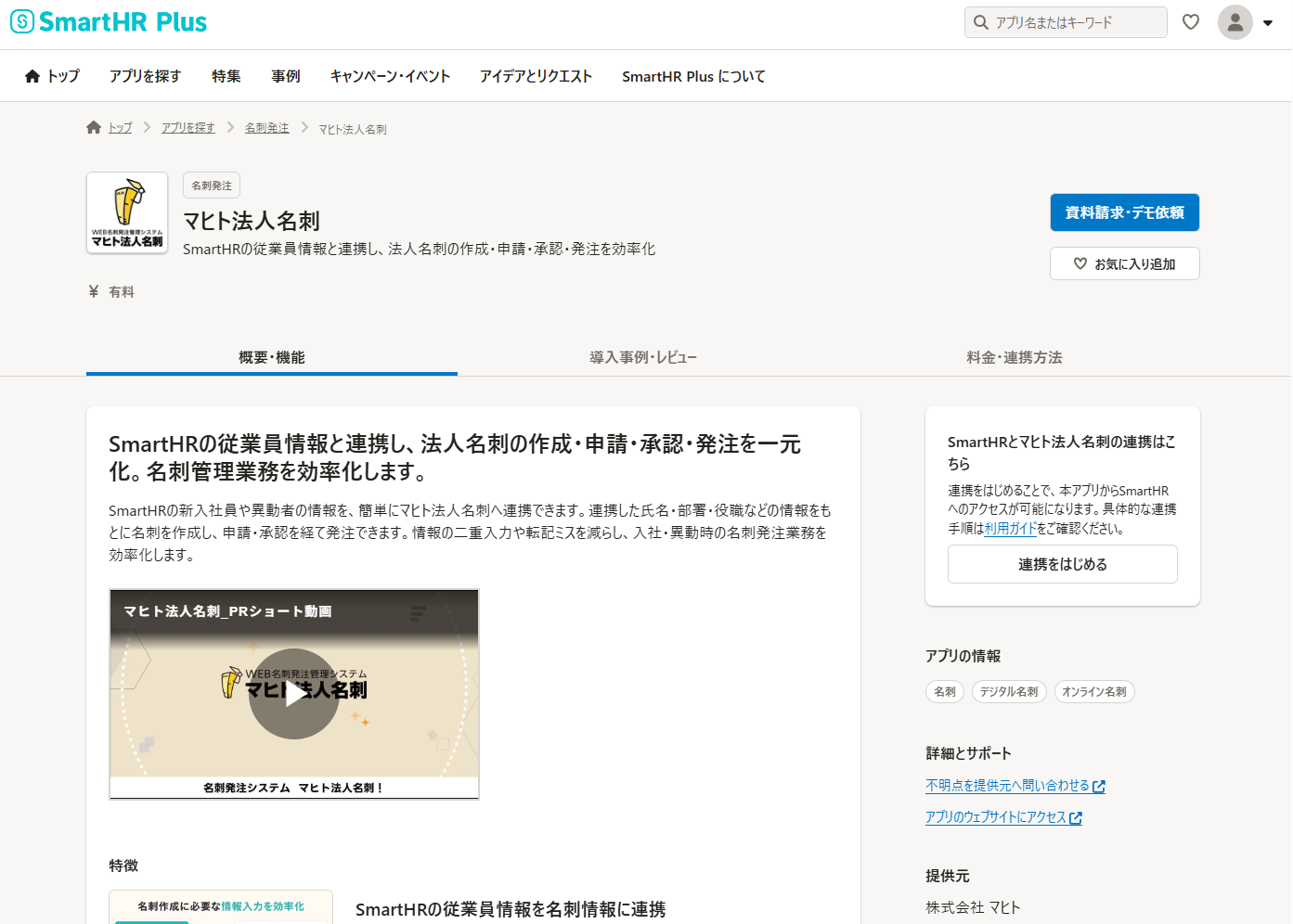1293x924 pixels.
Task: Follow the 名刺発注 breadcrumb link
Action: pos(267,128)
